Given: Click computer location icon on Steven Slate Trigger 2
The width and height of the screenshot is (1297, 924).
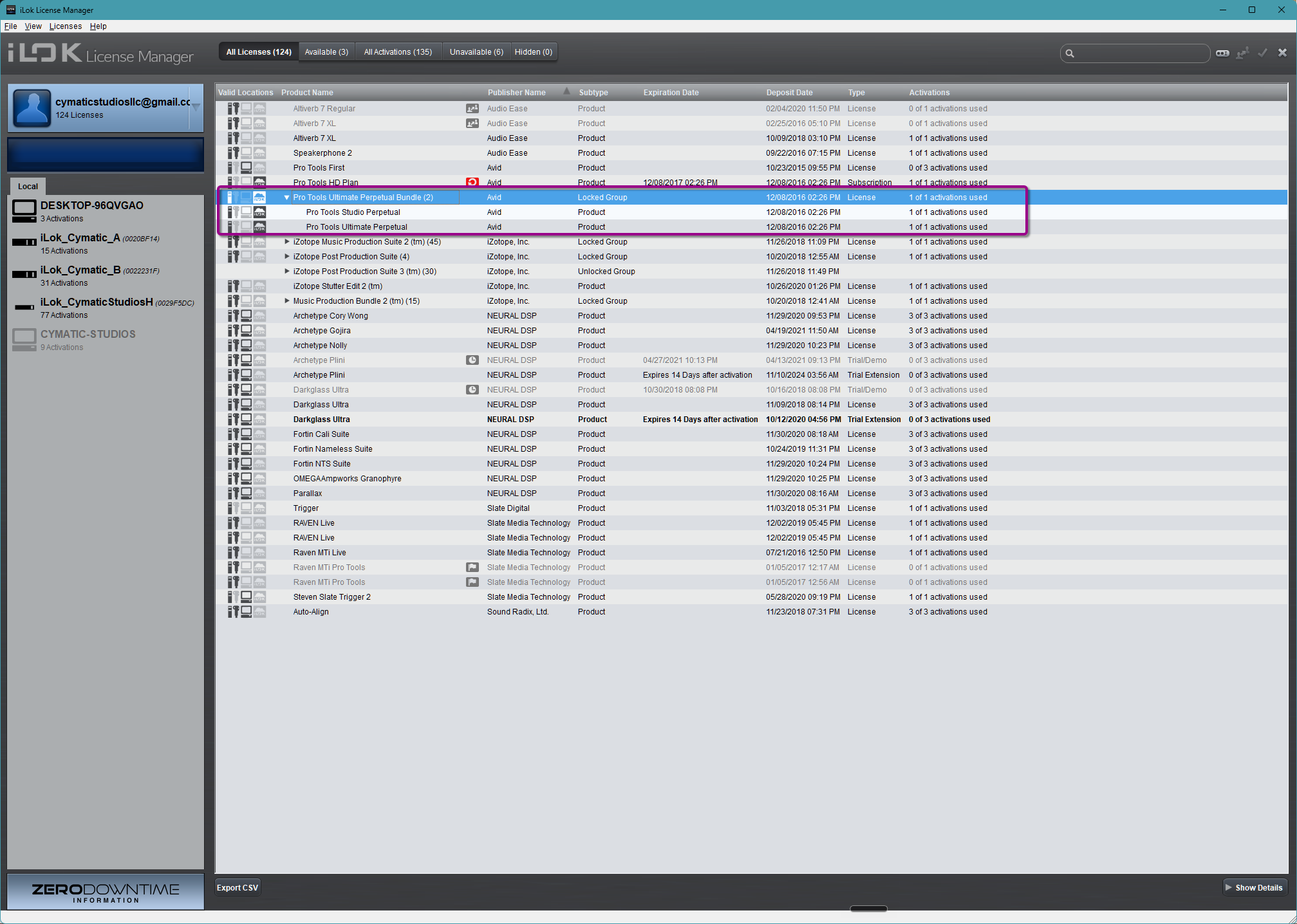Looking at the screenshot, I should 246,597.
